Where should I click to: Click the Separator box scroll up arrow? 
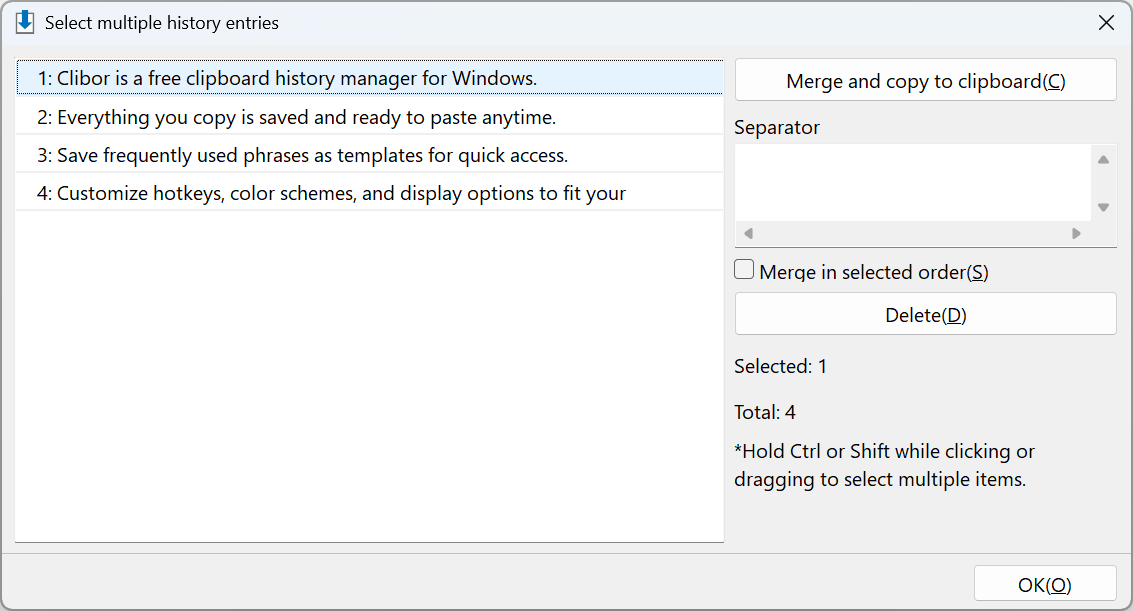1103,160
